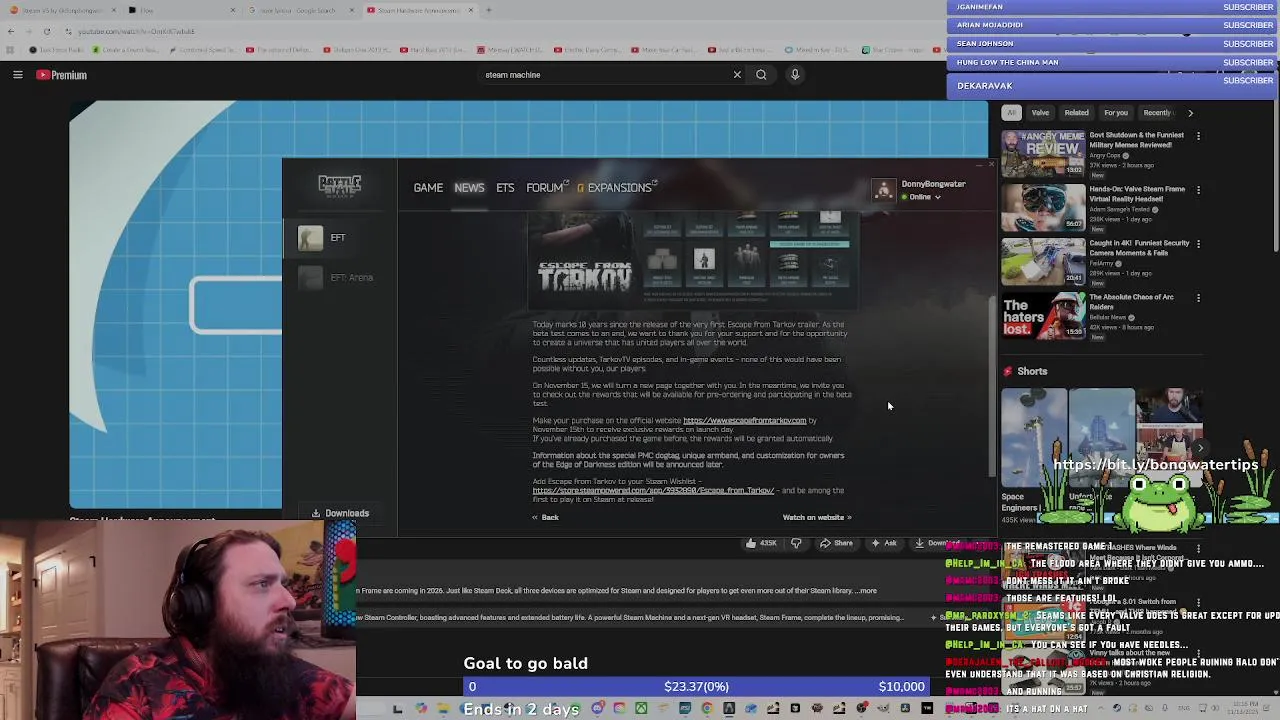Open Absolute Chaos of Arc Raiders video
Image resolution: width=1280 pixels, height=720 pixels.
coord(1043,316)
